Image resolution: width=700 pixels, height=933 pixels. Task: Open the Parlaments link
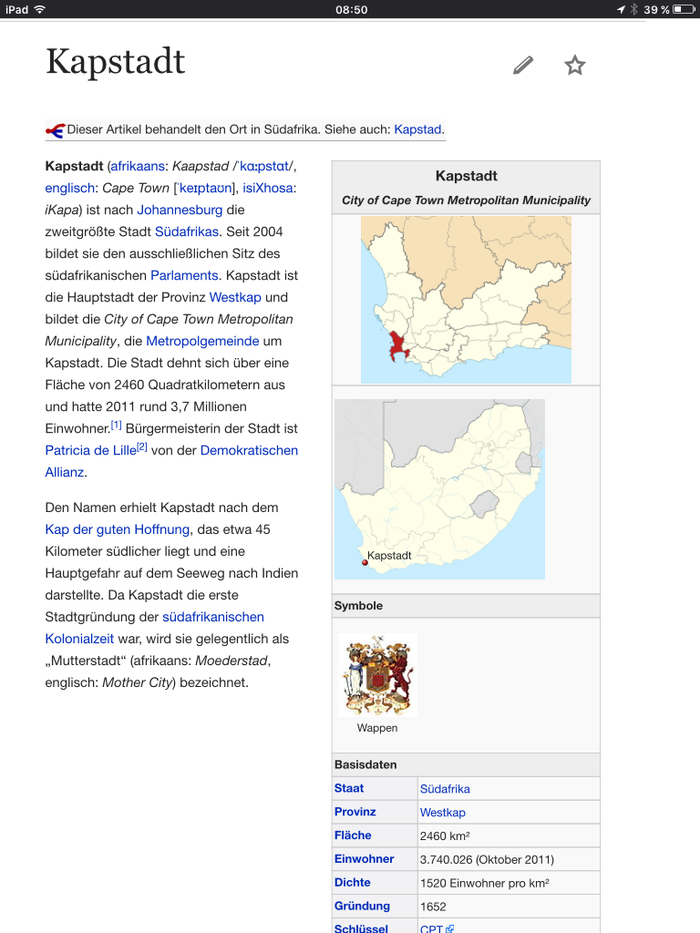coord(184,275)
